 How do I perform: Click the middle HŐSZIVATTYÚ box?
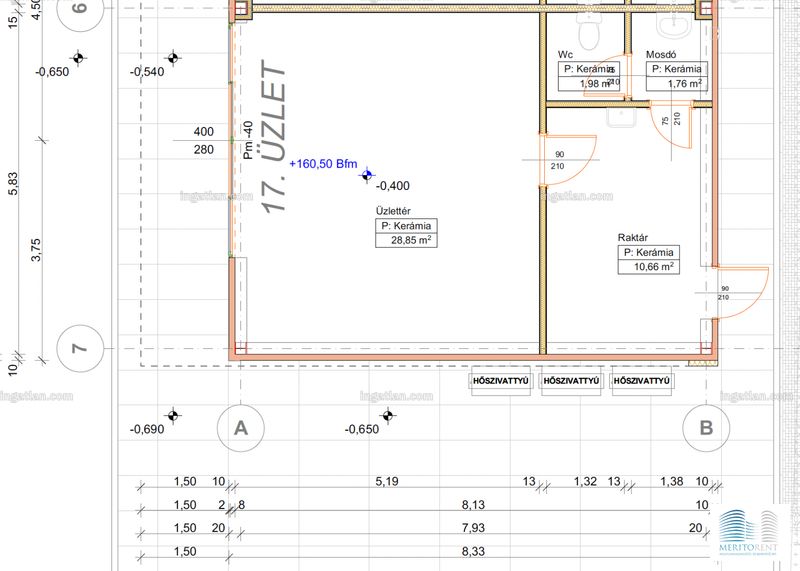coord(571,381)
